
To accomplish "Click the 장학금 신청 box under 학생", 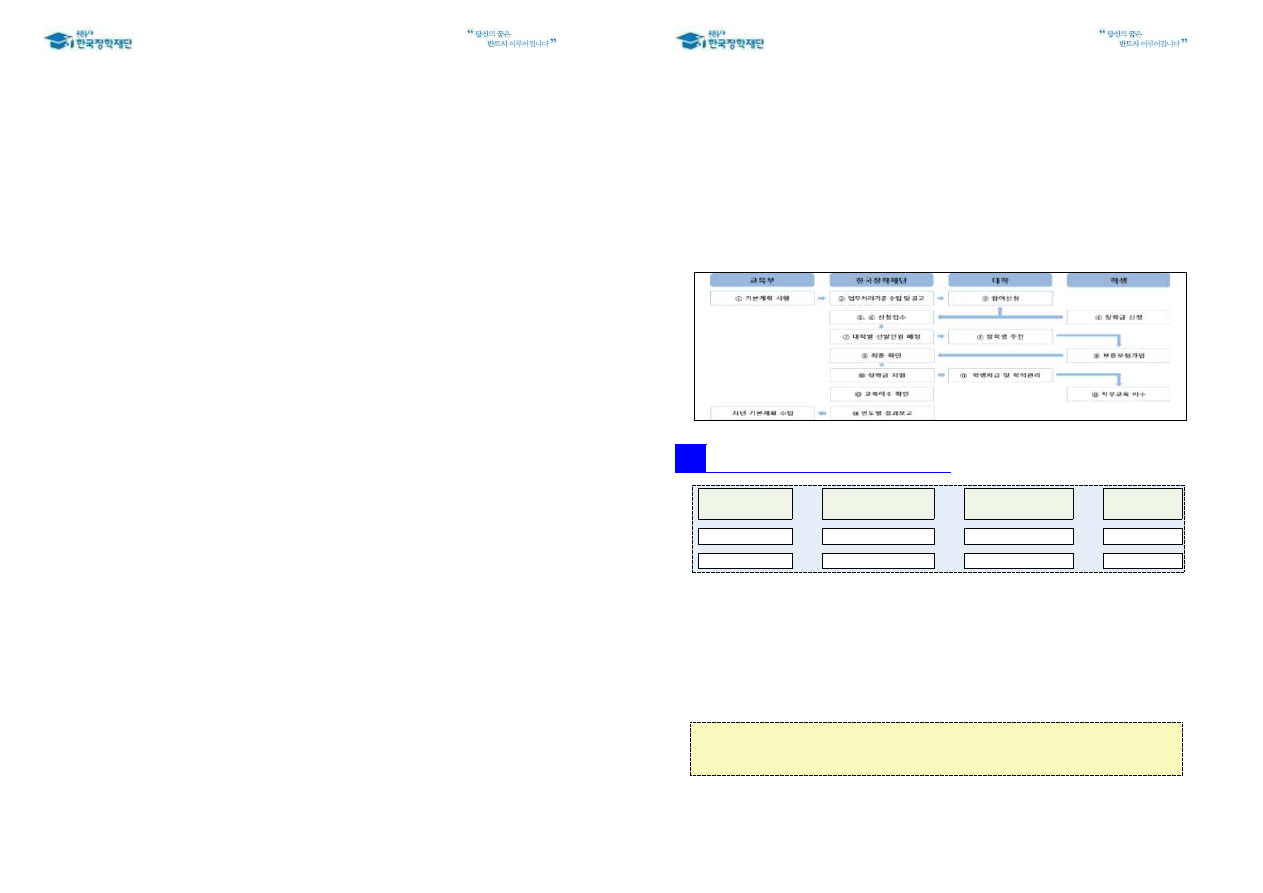I will pyautogui.click(x=1117, y=317).
